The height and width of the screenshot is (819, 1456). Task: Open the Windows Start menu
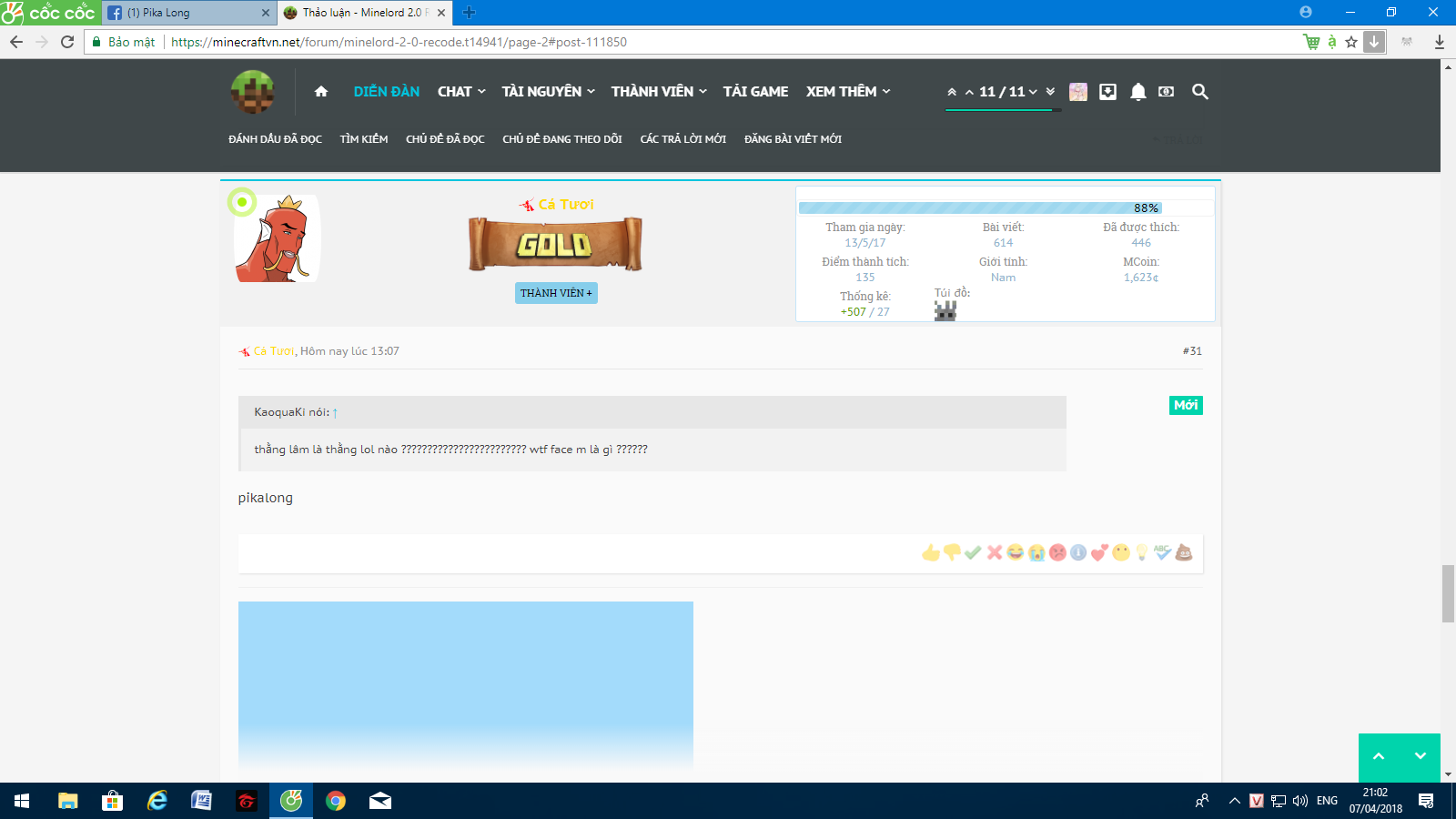(22, 801)
